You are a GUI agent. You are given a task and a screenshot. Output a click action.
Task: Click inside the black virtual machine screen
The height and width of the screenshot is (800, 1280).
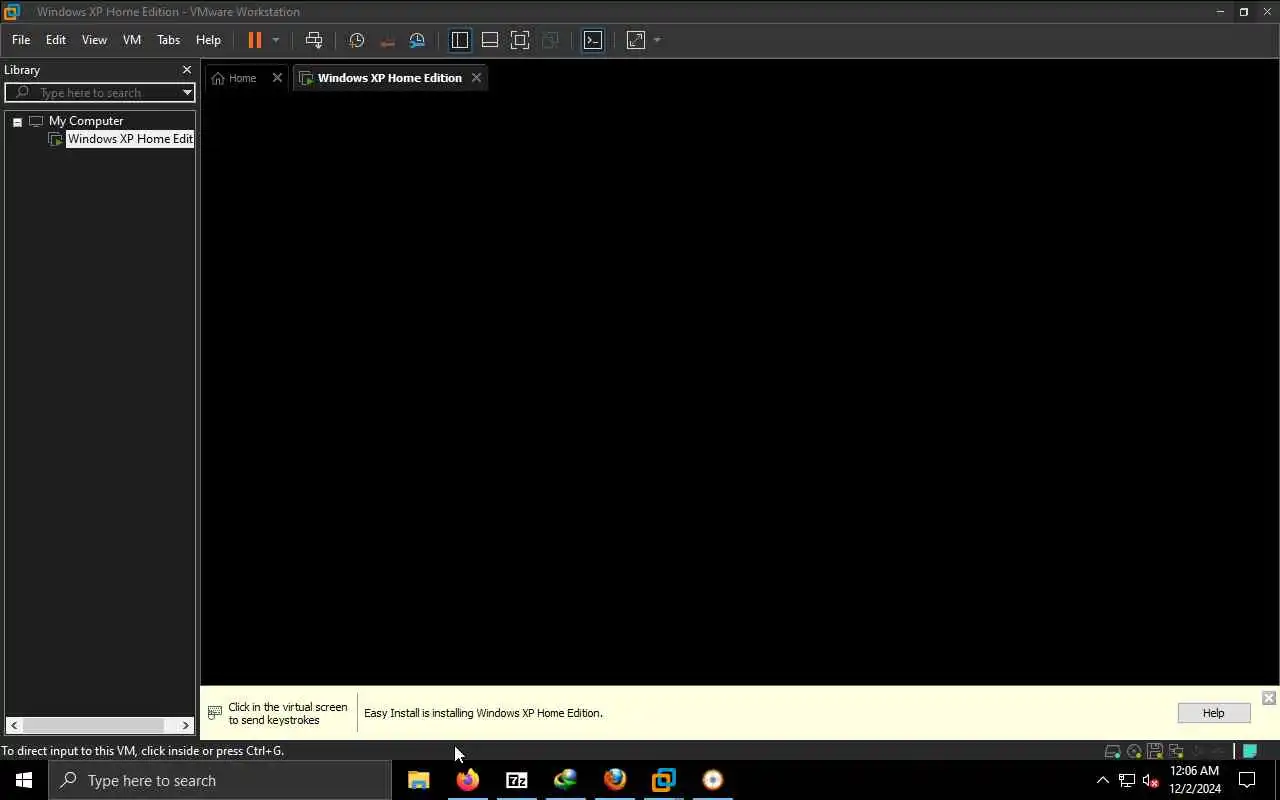[x=740, y=390]
